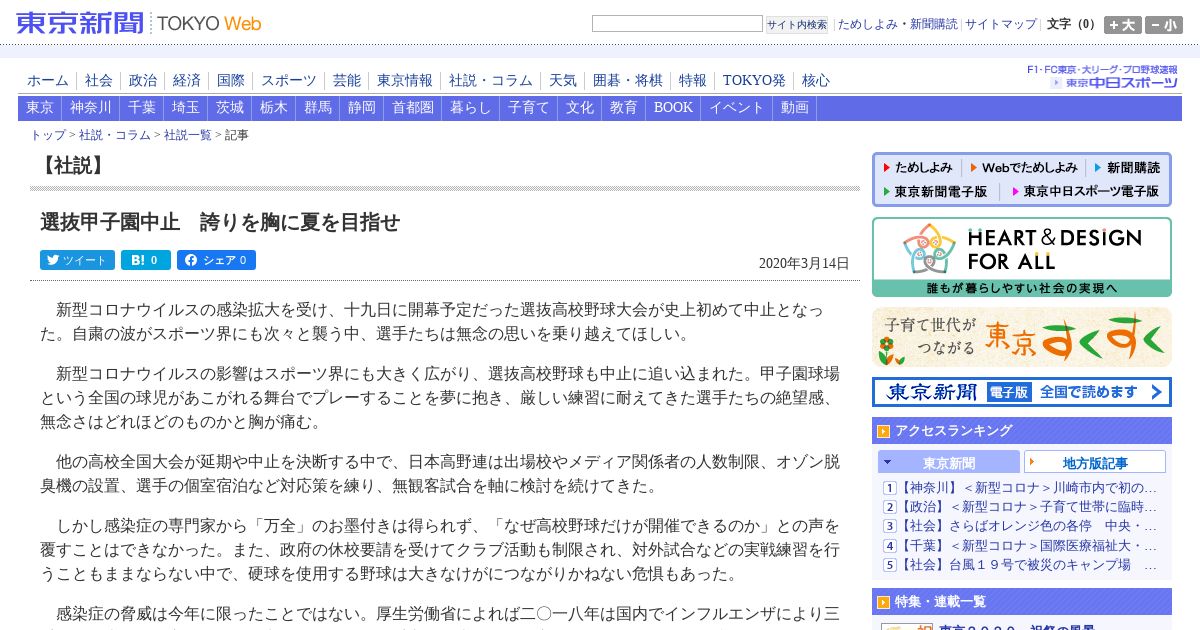Image resolution: width=1200 pixels, height=630 pixels.
Task: Select 文化 in the blue bar
Action: click(x=580, y=108)
